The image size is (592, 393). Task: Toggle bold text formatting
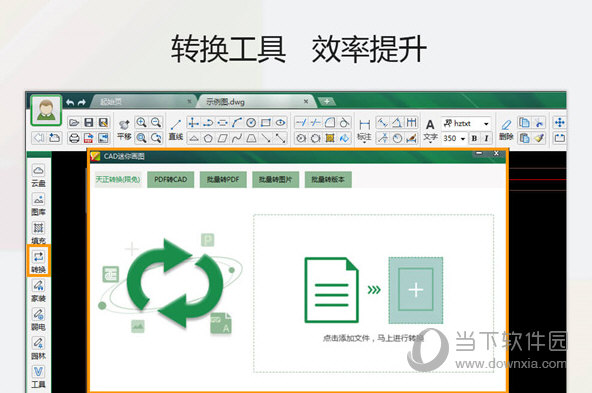(x=474, y=138)
